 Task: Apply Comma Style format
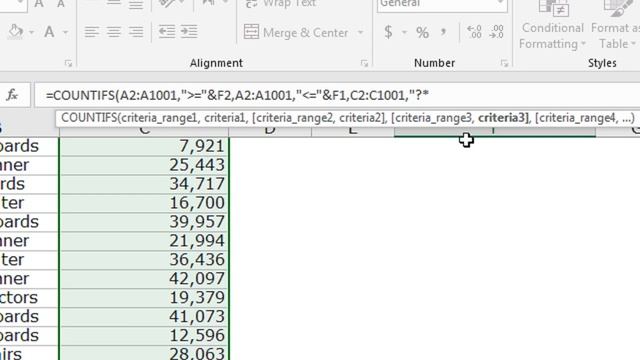tap(443, 32)
